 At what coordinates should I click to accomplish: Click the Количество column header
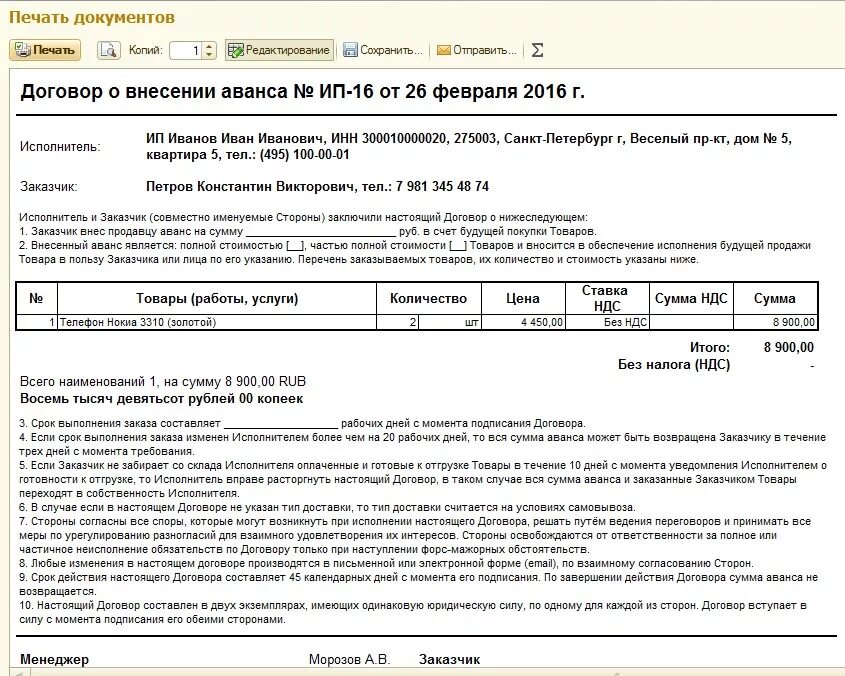point(428,299)
